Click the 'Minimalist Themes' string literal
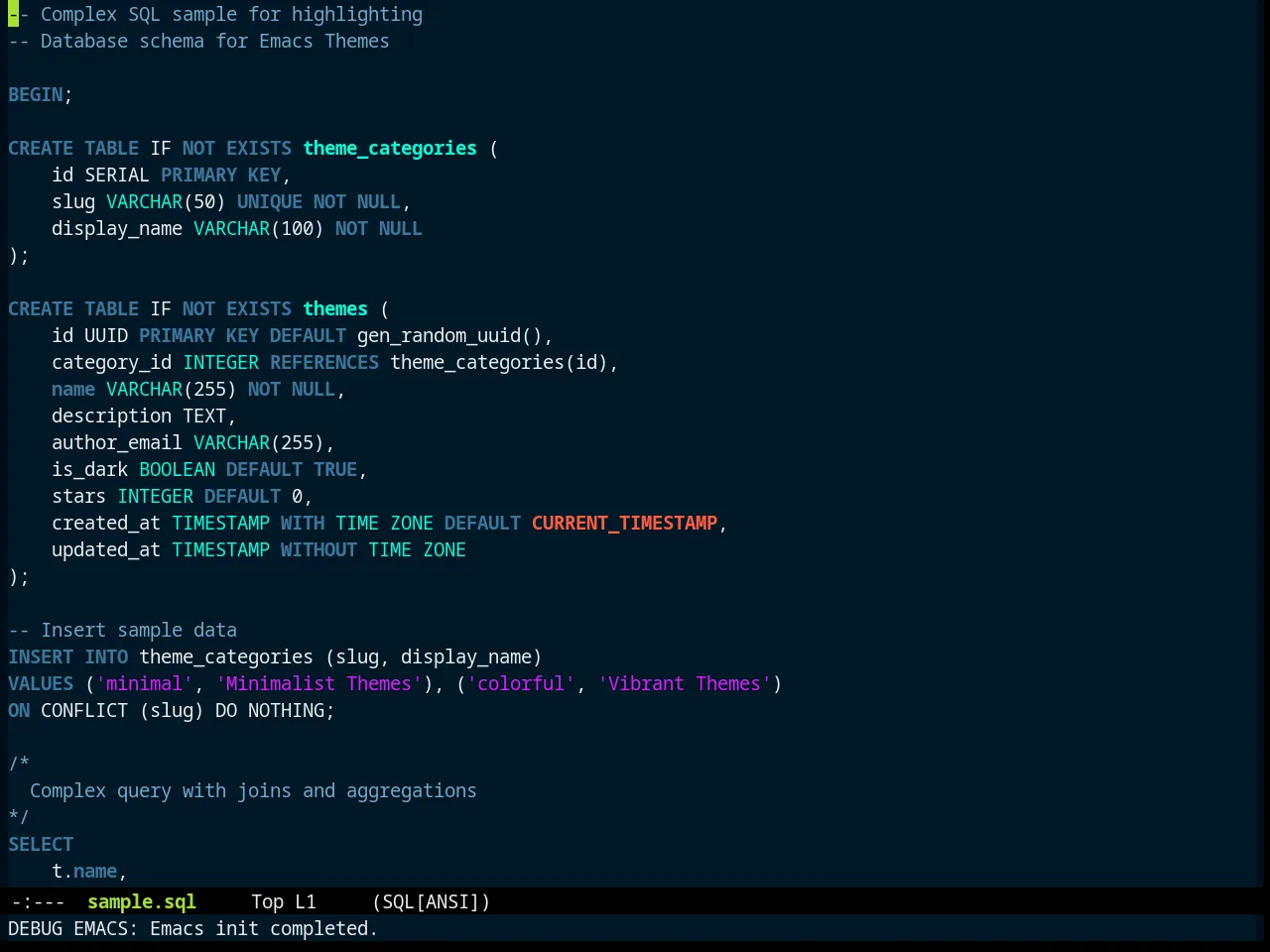Screen dimensions: 1270x952 coord(318,683)
